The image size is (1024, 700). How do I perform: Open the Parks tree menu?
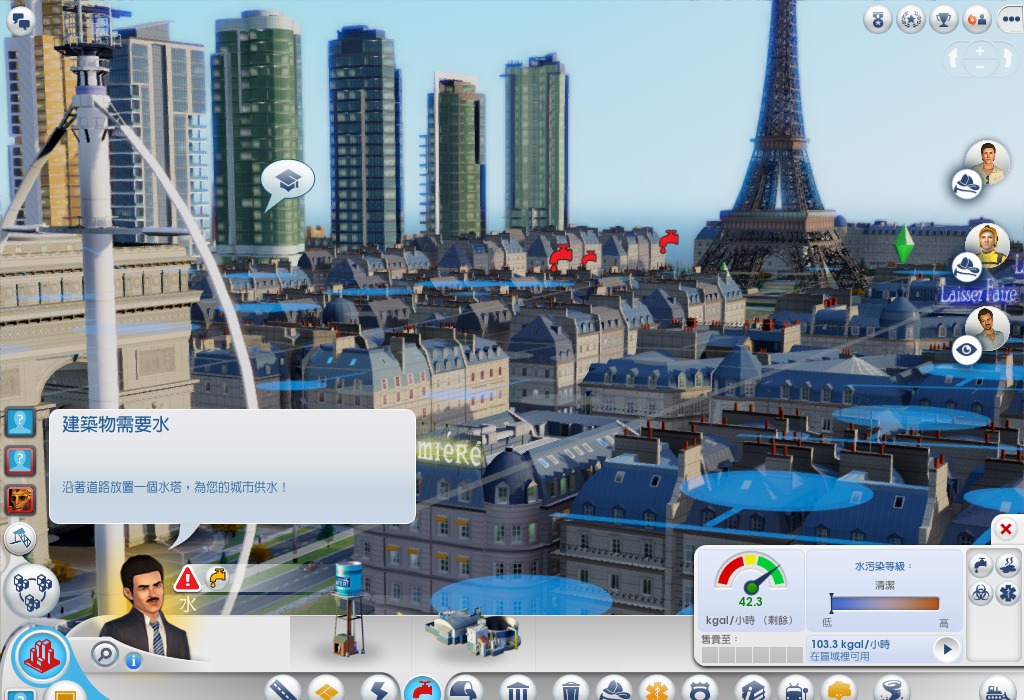[x=839, y=688]
